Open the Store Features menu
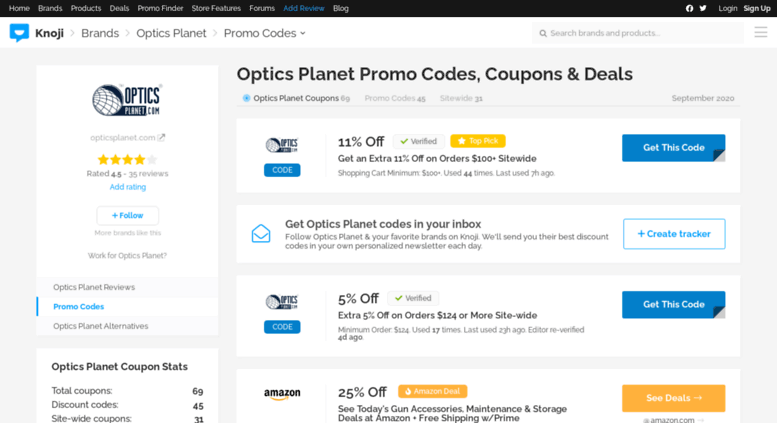Image resolution: width=777 pixels, height=423 pixels. pos(216,8)
